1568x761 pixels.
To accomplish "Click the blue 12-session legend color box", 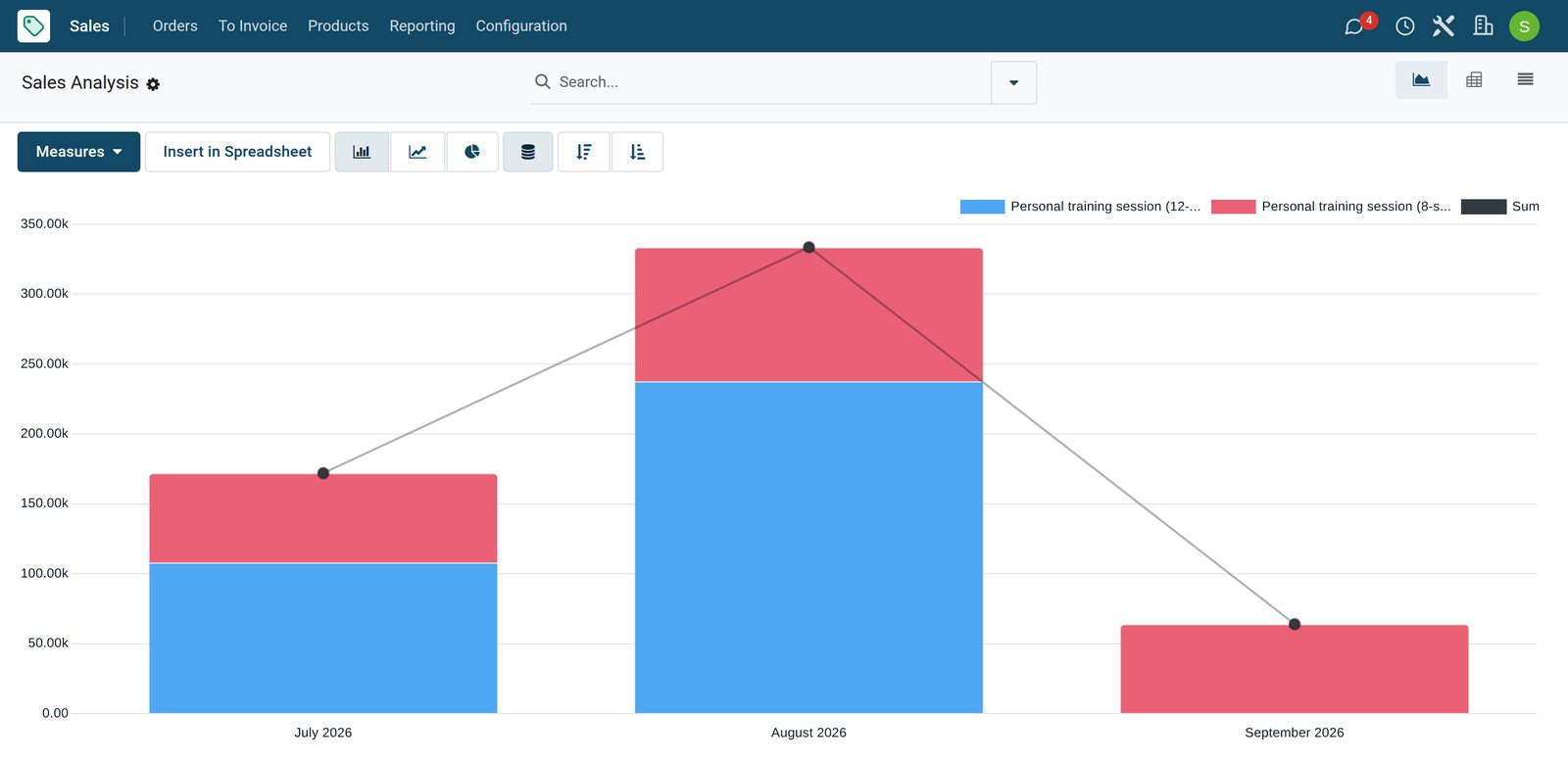I will point(982,207).
